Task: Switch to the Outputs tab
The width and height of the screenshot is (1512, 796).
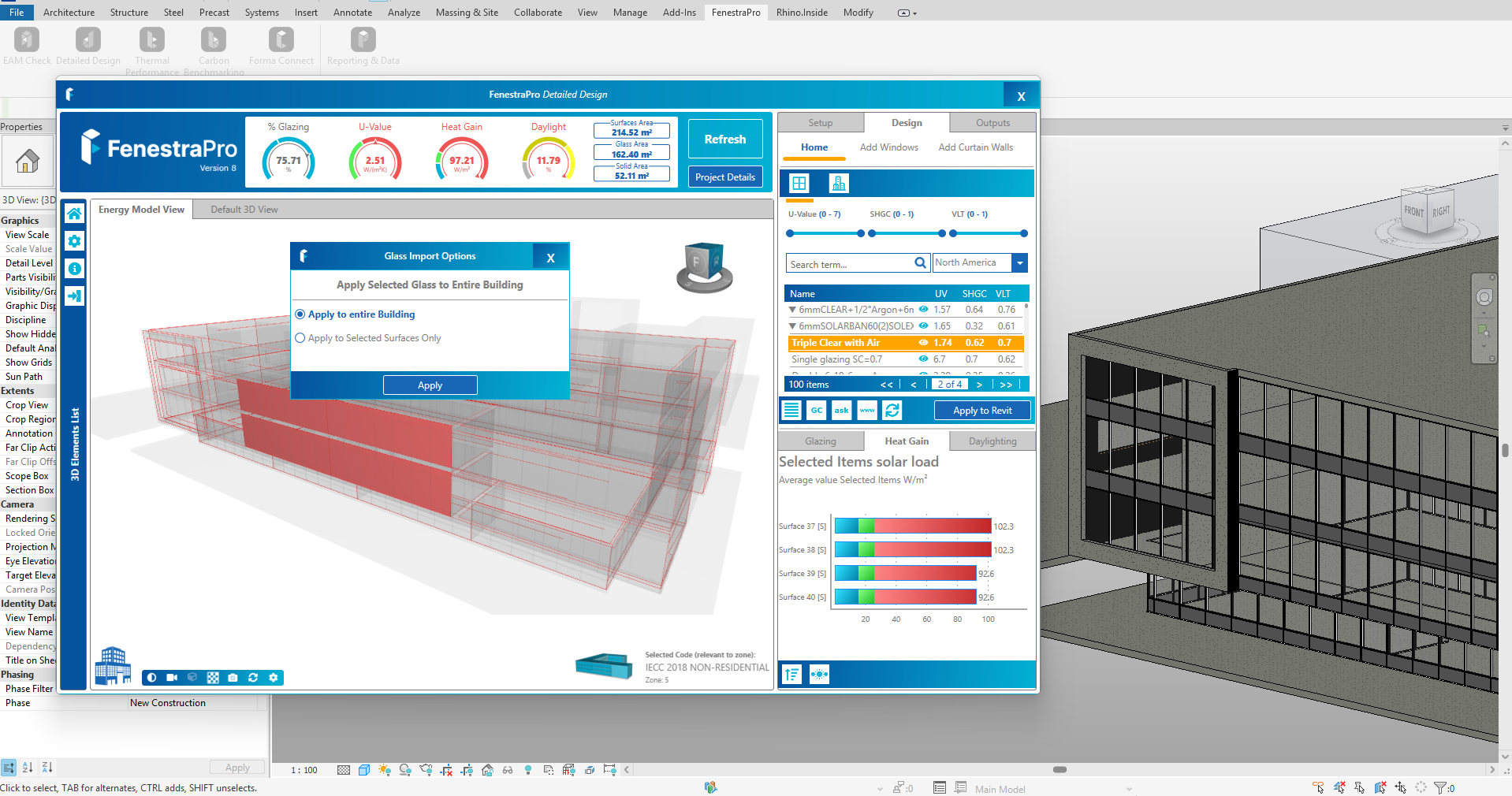Action: point(992,123)
